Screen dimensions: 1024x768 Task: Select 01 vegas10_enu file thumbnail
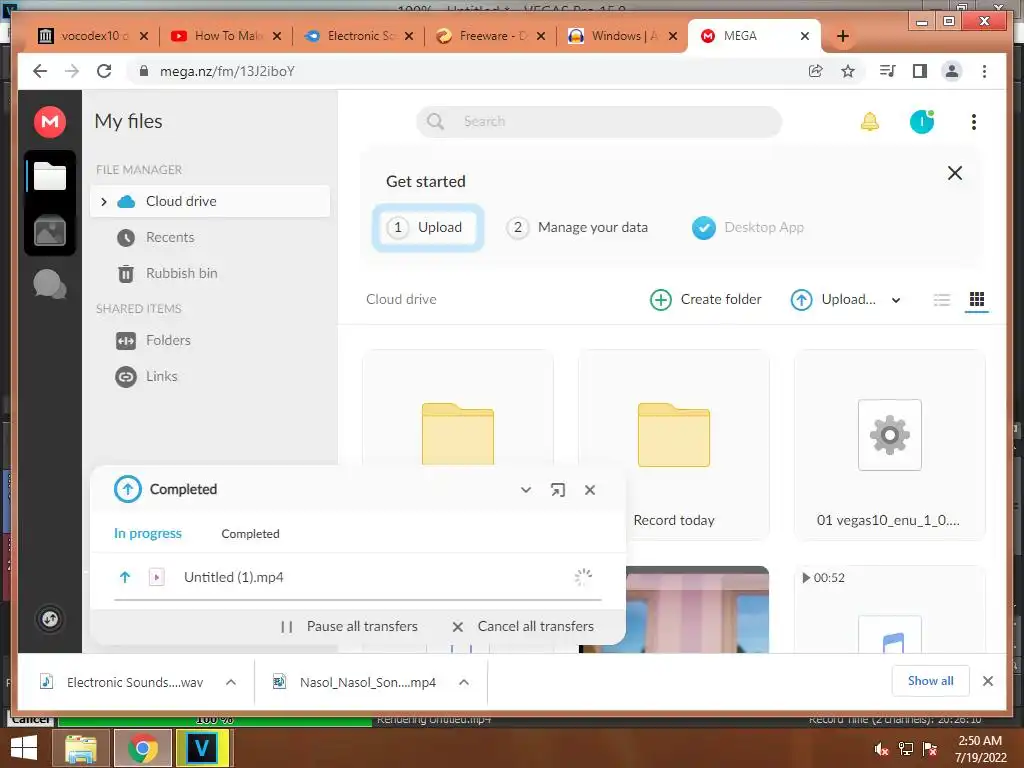(889, 444)
